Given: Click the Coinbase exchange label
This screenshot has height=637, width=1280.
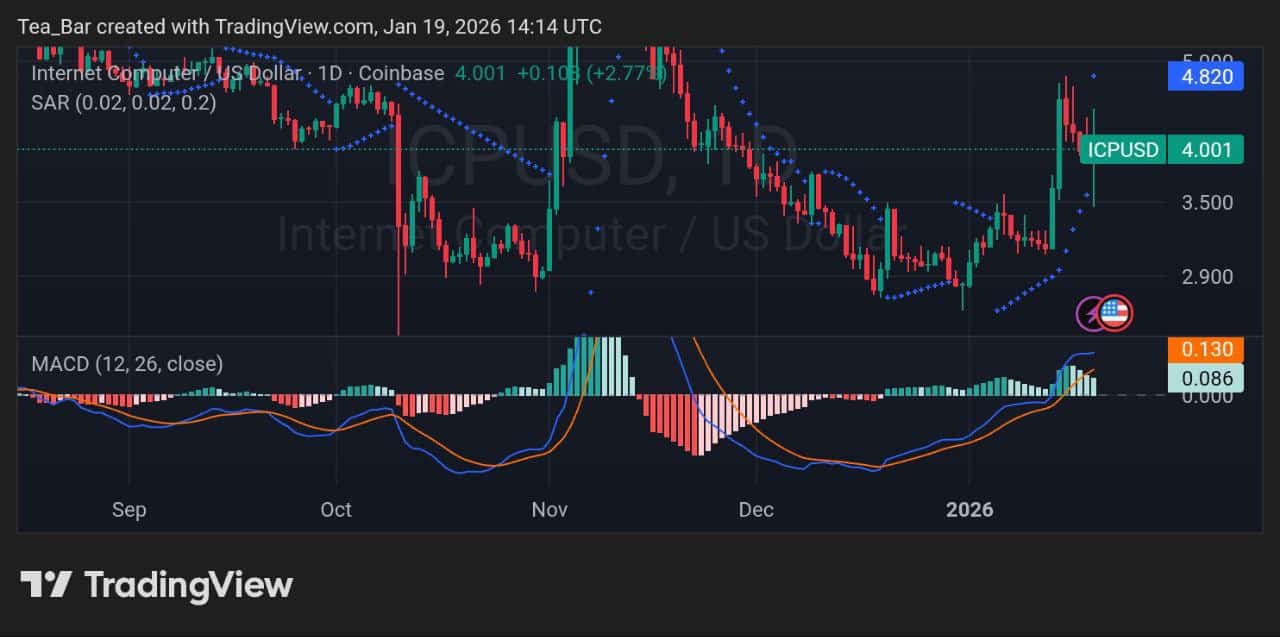Looking at the screenshot, I should coord(402,73).
